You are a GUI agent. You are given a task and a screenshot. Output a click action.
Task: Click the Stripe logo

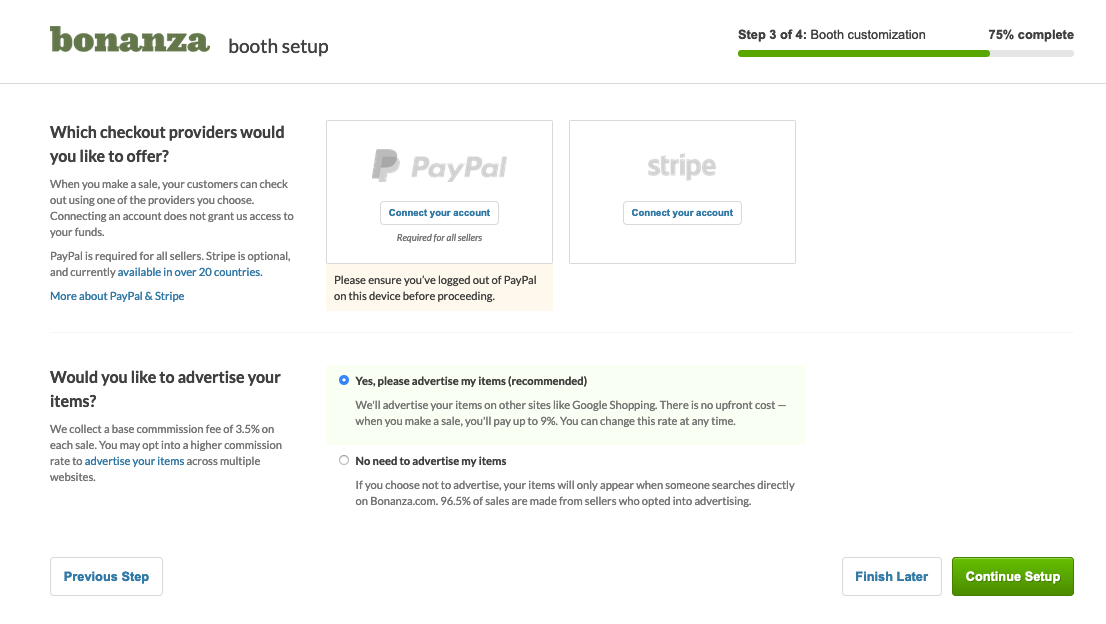coord(681,166)
